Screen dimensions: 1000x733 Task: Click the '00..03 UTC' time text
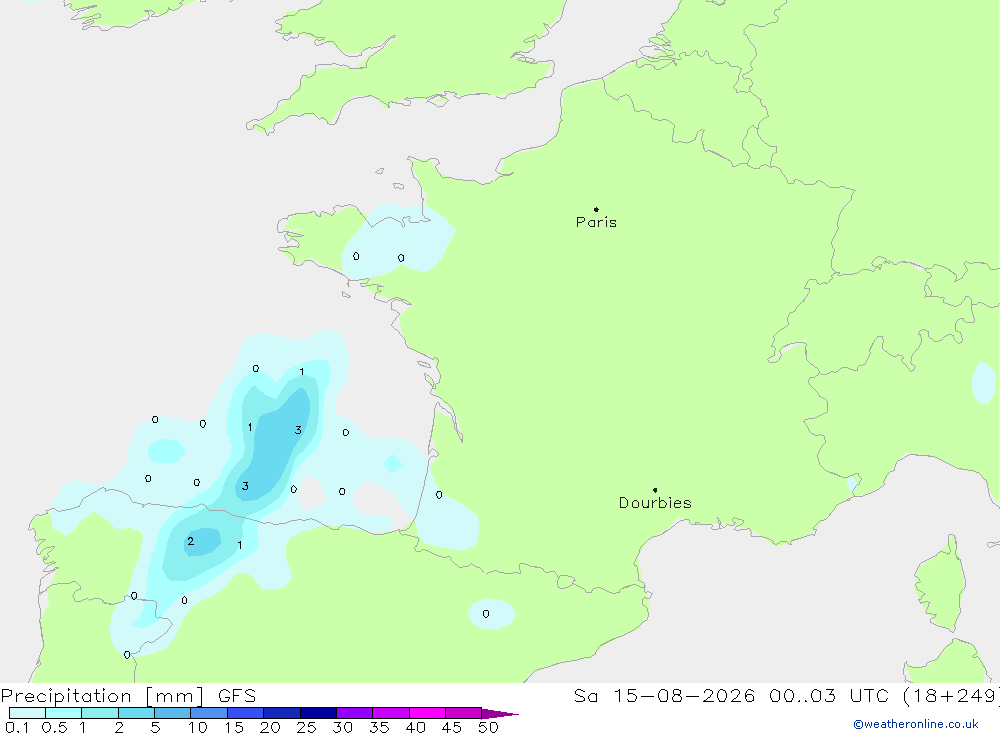[829, 695]
